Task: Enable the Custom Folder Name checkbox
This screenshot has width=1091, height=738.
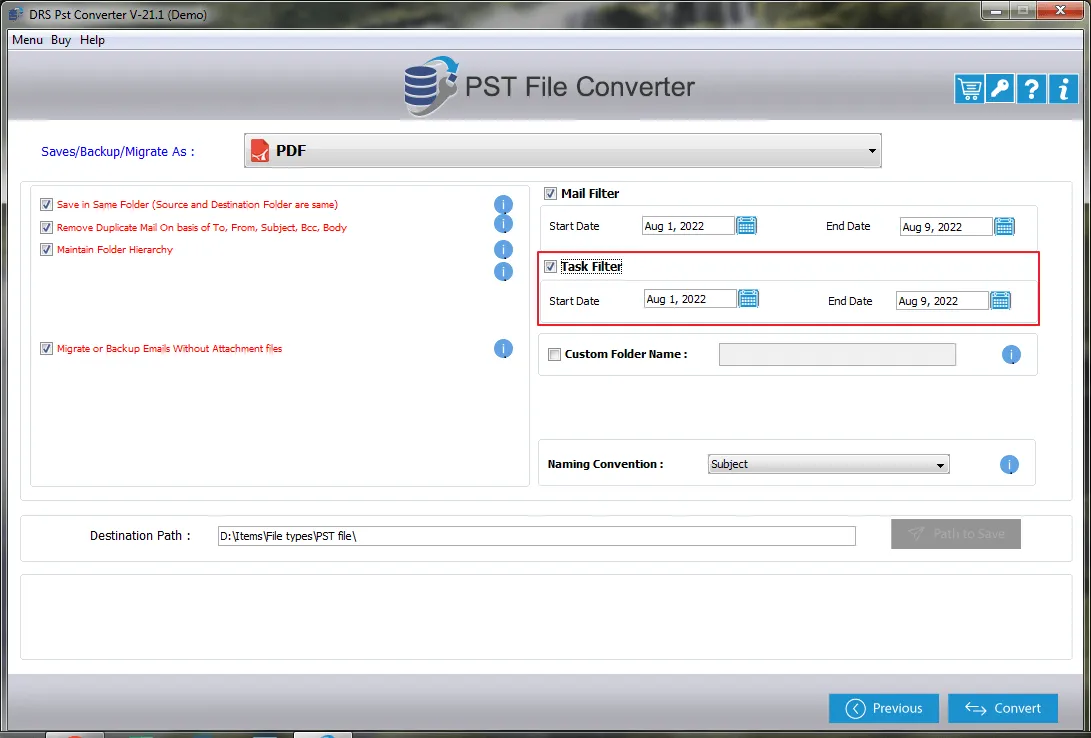Action: [554, 354]
